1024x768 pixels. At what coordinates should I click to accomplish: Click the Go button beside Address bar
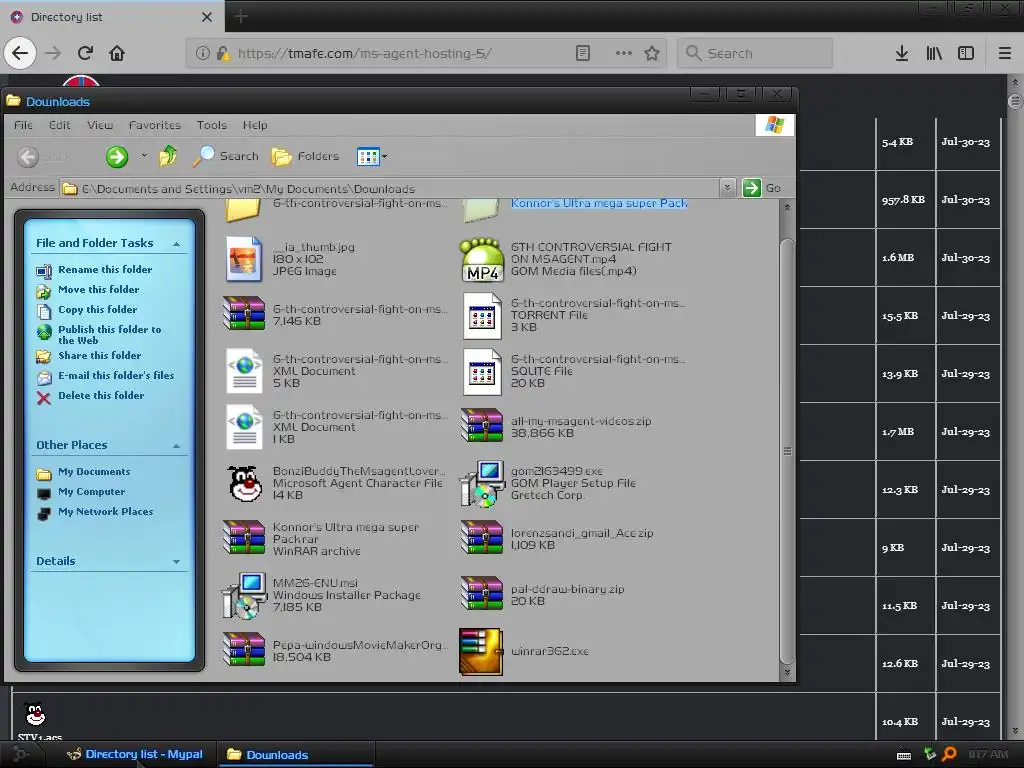point(763,188)
